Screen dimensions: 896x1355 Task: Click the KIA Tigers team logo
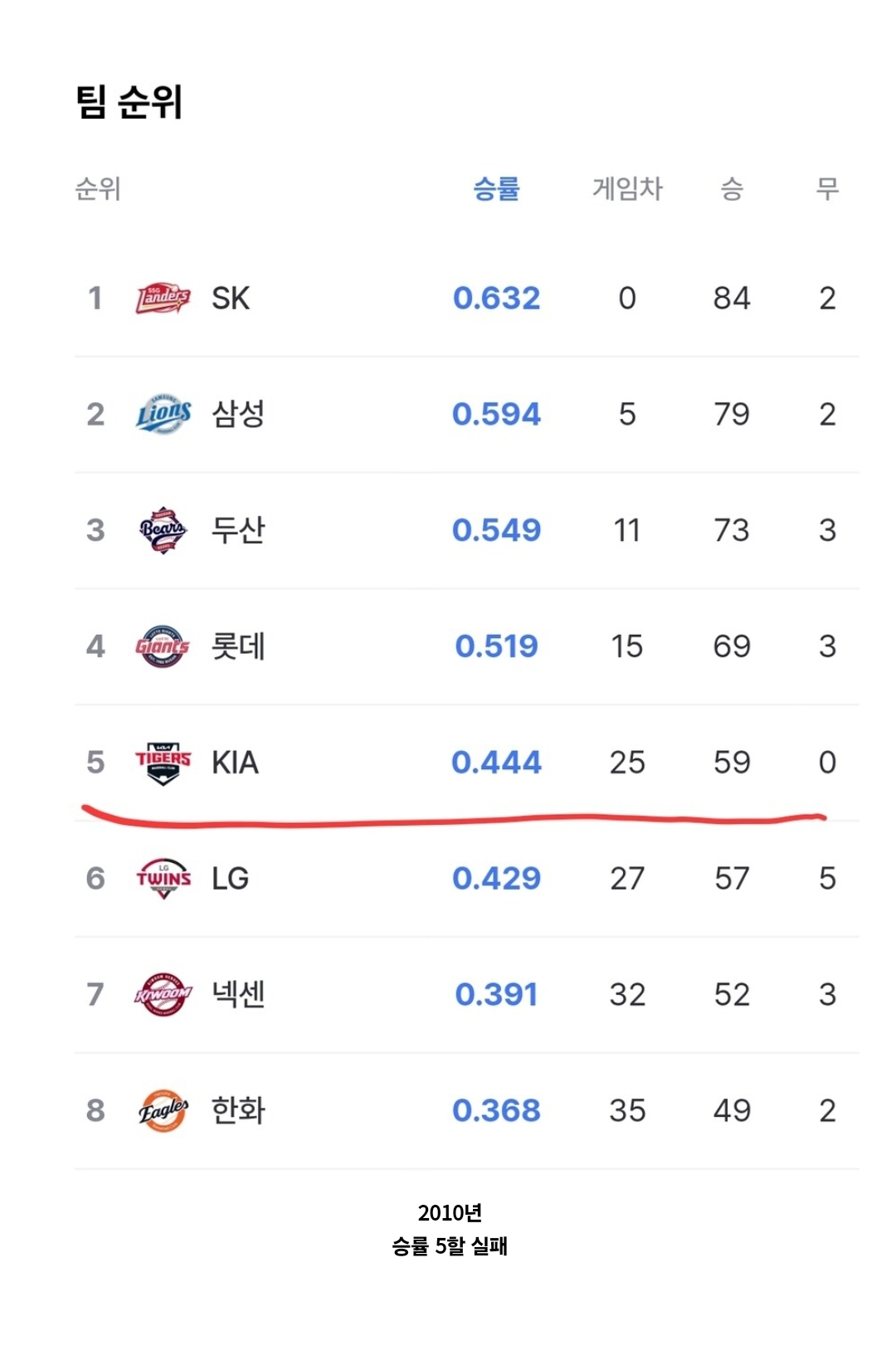(163, 763)
